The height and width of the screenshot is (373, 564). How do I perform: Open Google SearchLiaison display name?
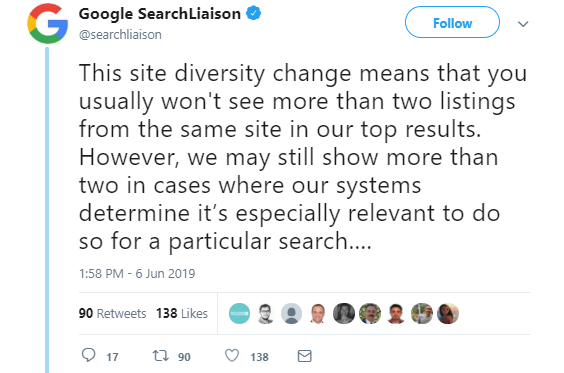tap(160, 14)
